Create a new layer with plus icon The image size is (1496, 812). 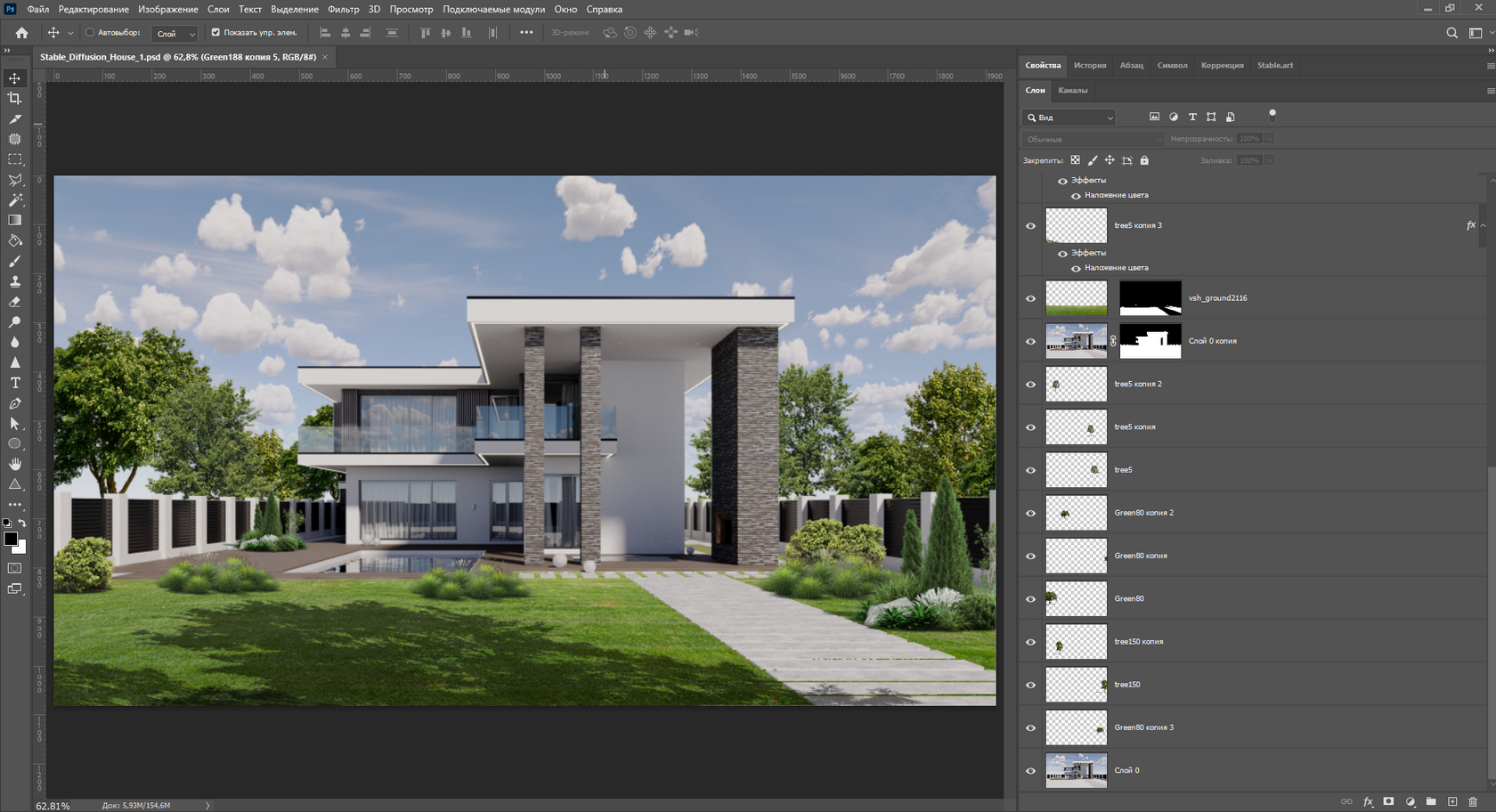click(1452, 801)
